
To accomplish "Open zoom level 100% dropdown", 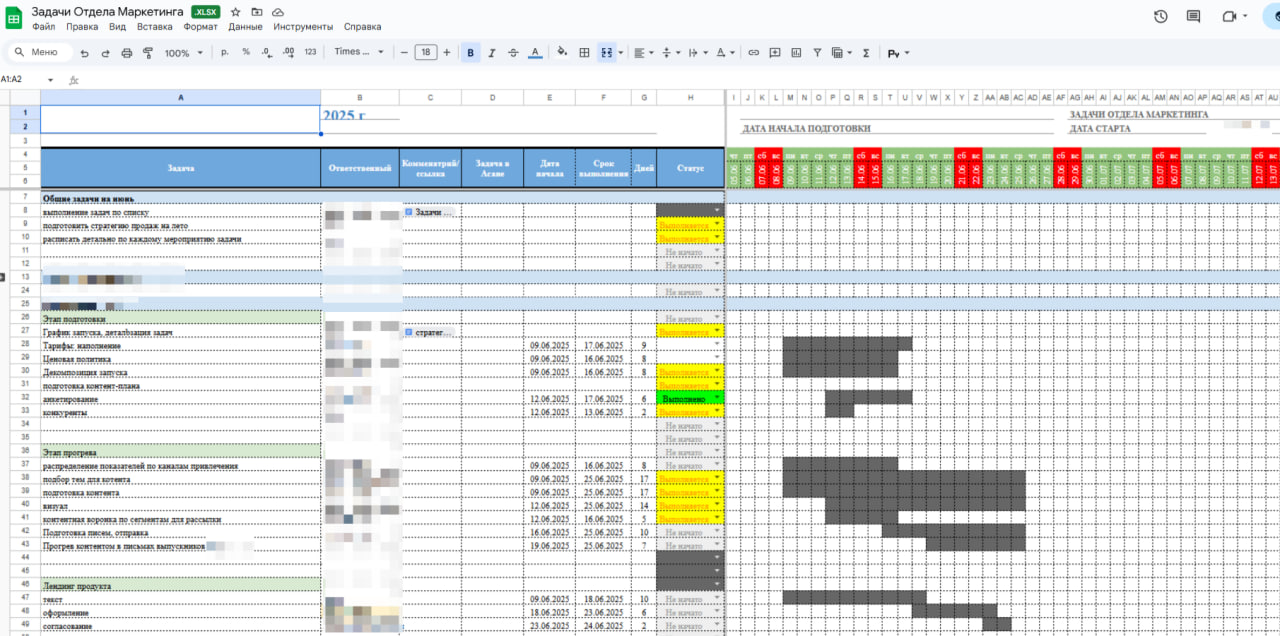I will click(183, 53).
